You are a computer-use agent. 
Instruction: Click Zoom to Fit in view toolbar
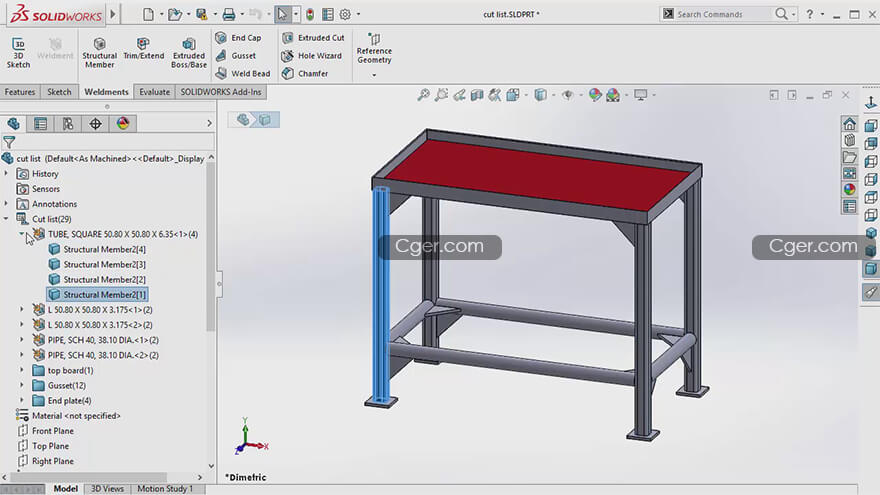coord(423,95)
